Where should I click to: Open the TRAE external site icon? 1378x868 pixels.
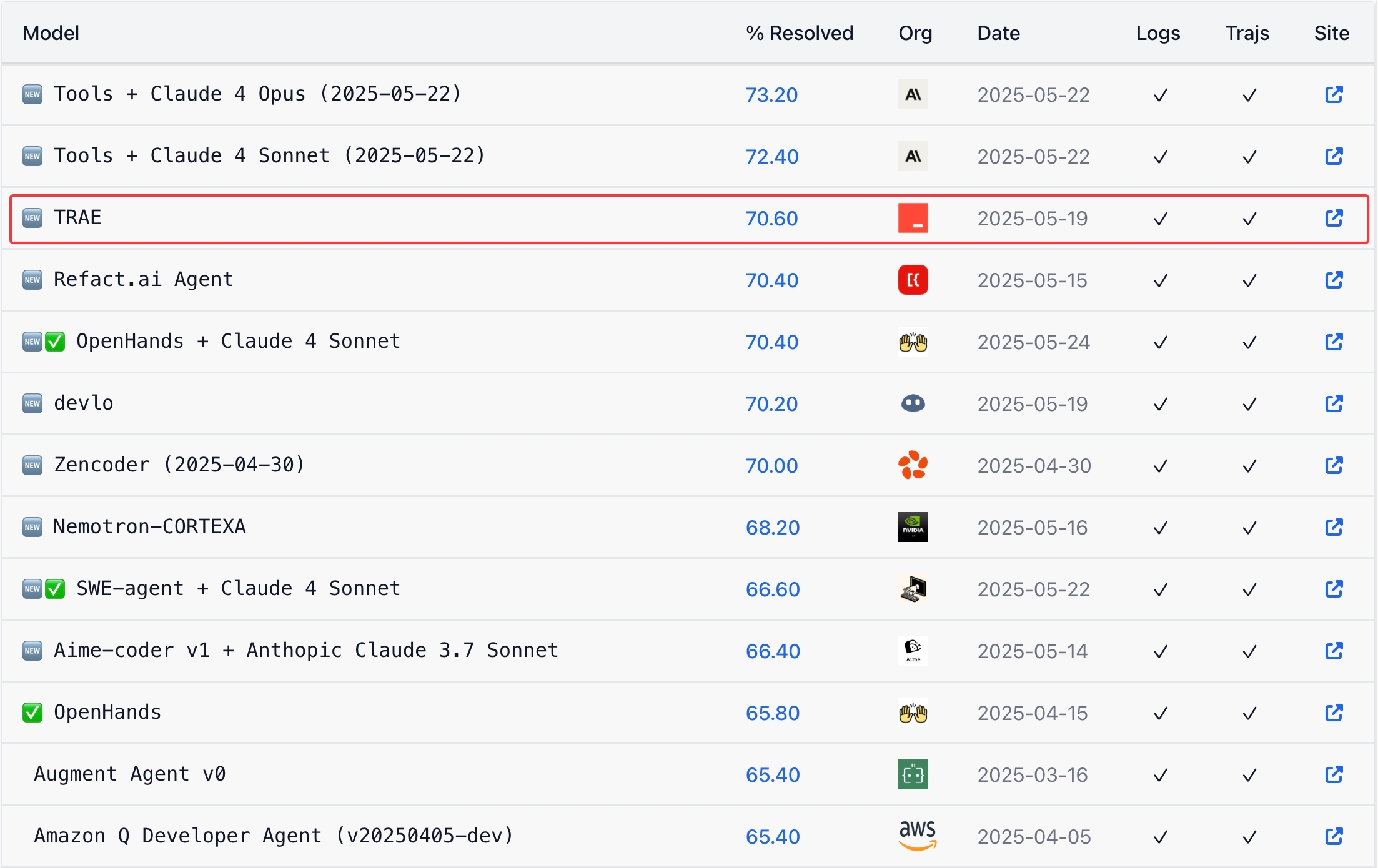pyautogui.click(x=1334, y=218)
